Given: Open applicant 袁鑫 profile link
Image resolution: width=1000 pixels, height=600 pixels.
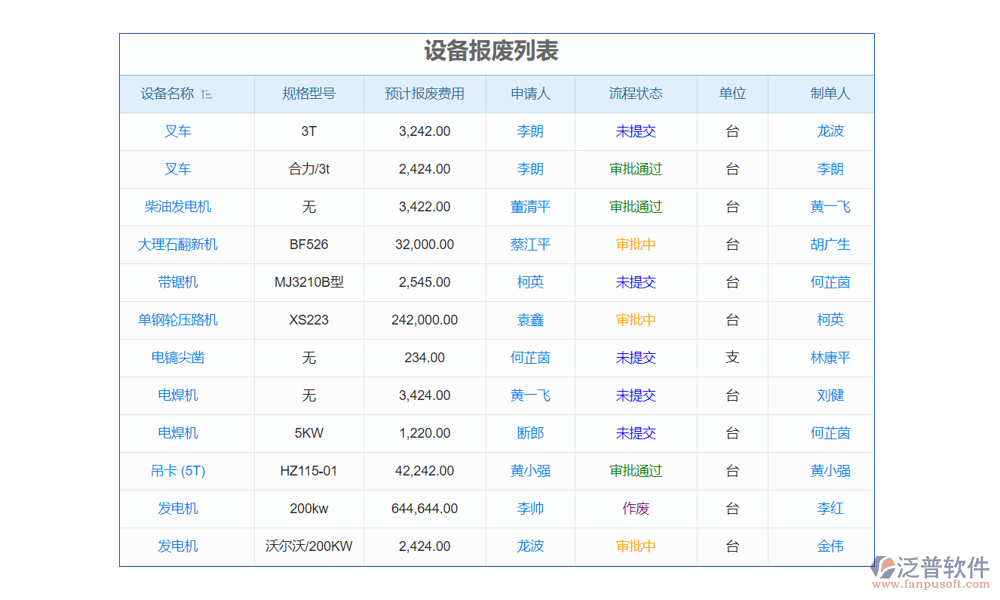Looking at the screenshot, I should pos(530,320).
